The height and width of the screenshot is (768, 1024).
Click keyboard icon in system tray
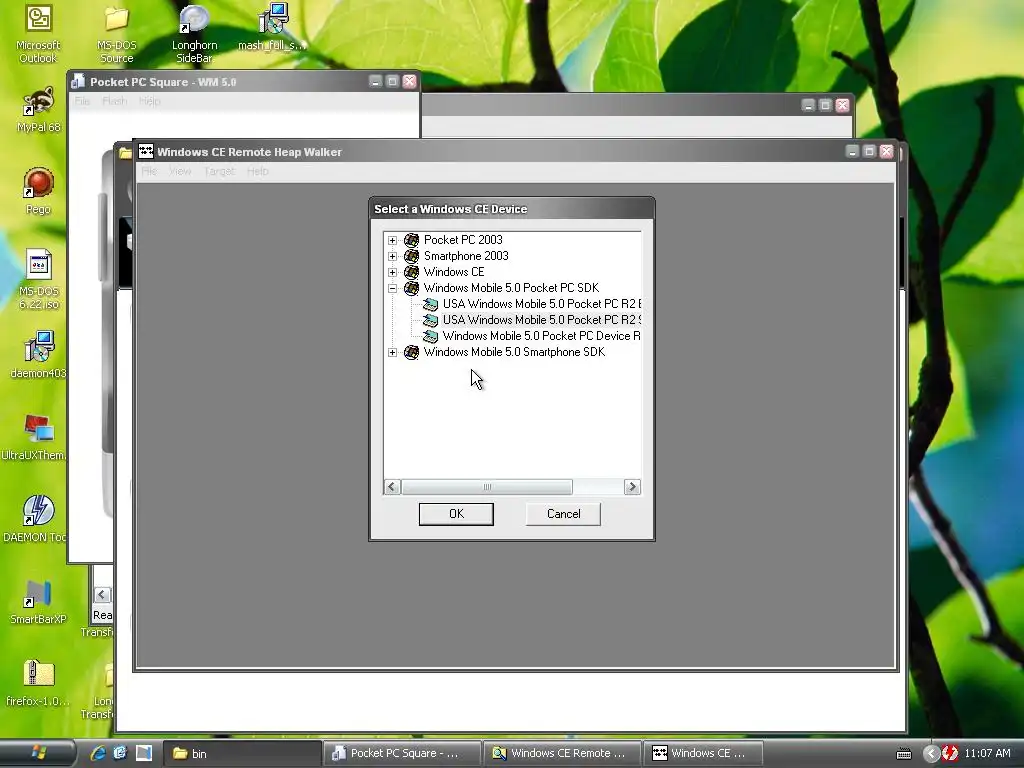904,754
